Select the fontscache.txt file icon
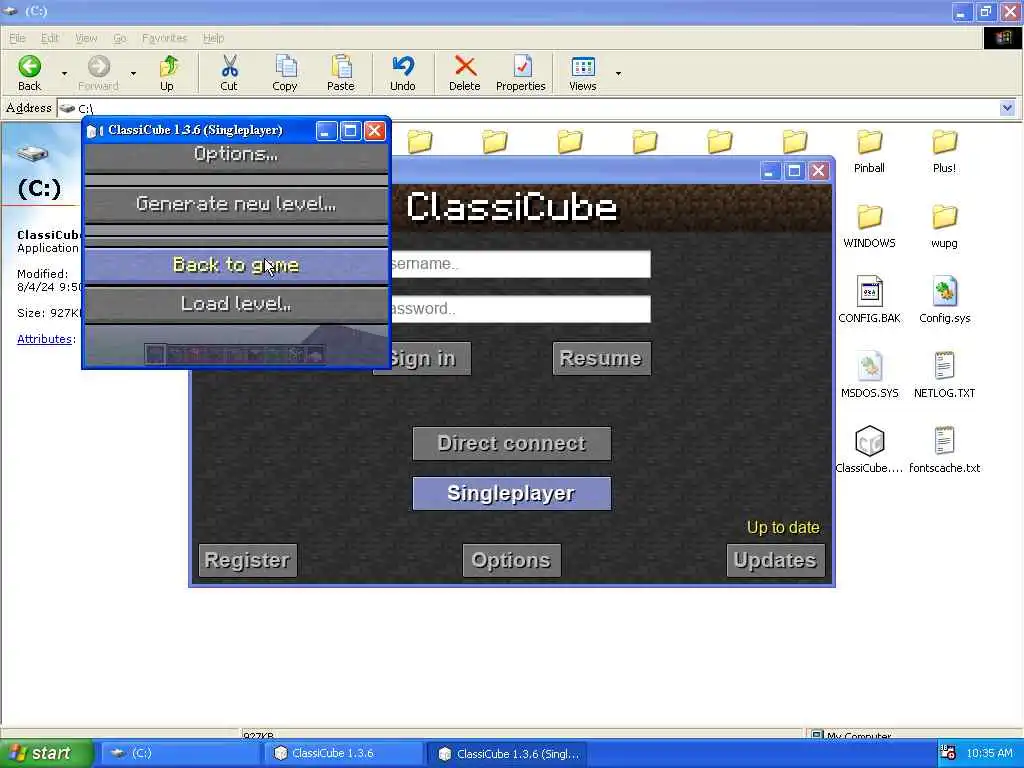The width and height of the screenshot is (1024, 768). click(944, 441)
